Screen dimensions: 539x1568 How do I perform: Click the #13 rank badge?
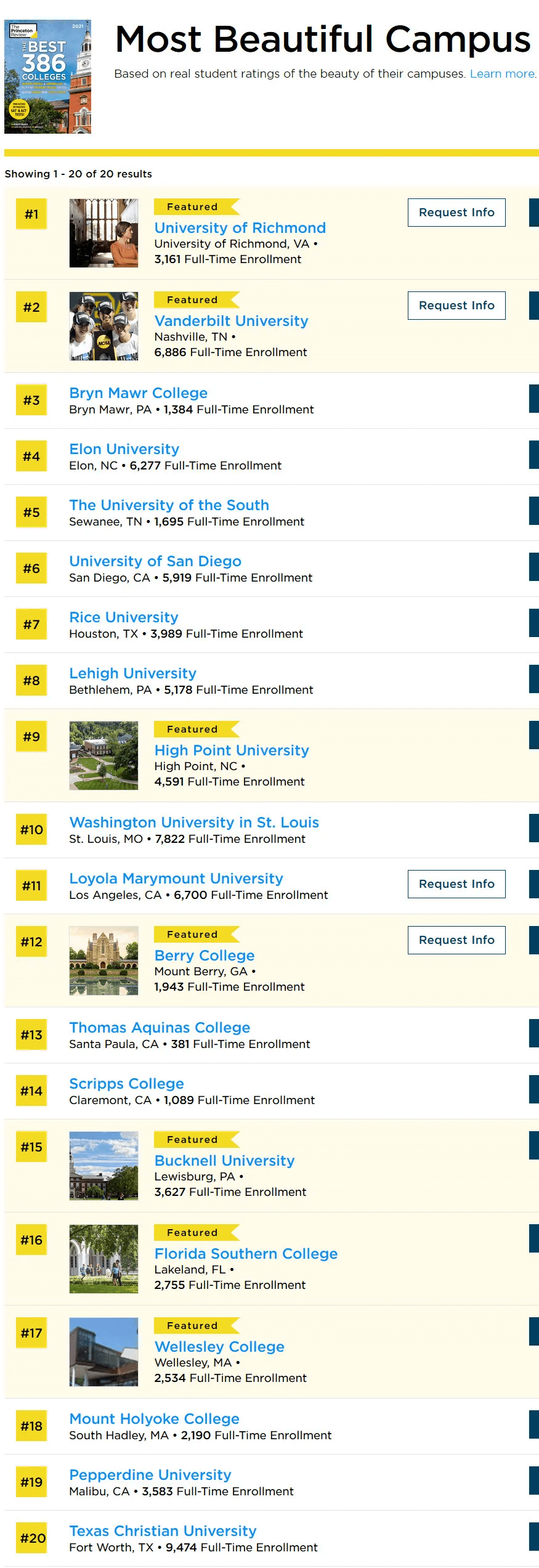click(31, 1034)
